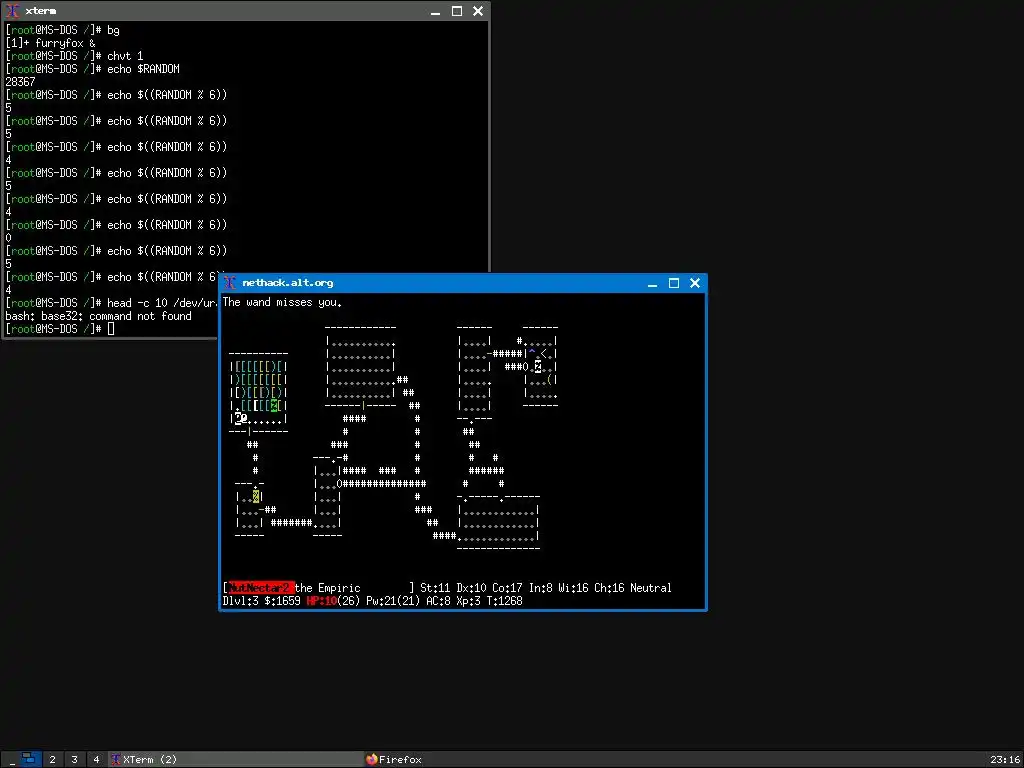Click the red NutNectar2 player name
Viewport: 1024px width, 768px height.
(261, 588)
